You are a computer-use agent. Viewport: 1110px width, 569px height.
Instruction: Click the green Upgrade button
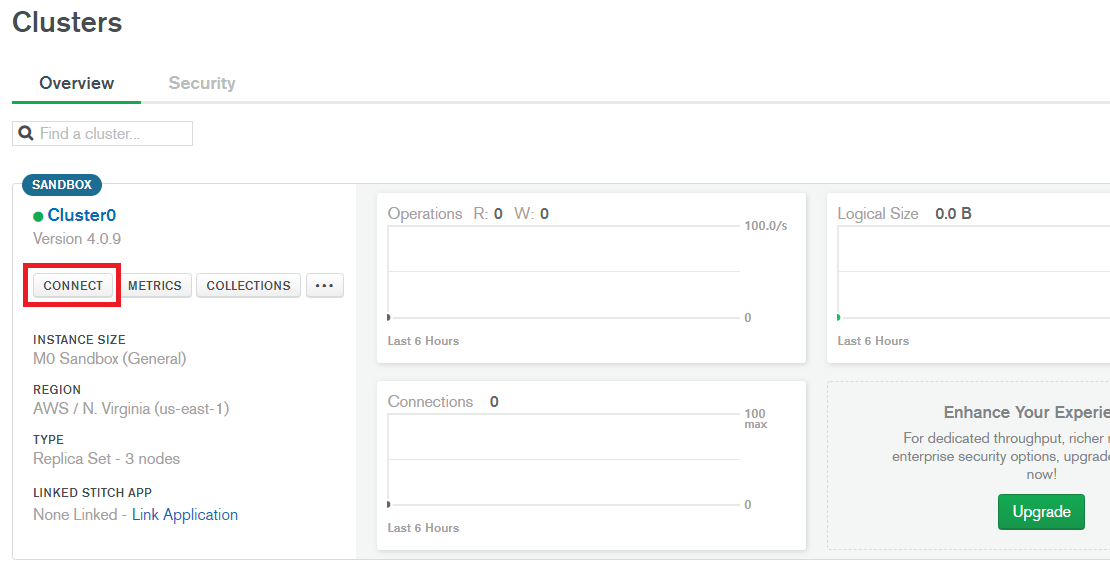coord(1041,512)
